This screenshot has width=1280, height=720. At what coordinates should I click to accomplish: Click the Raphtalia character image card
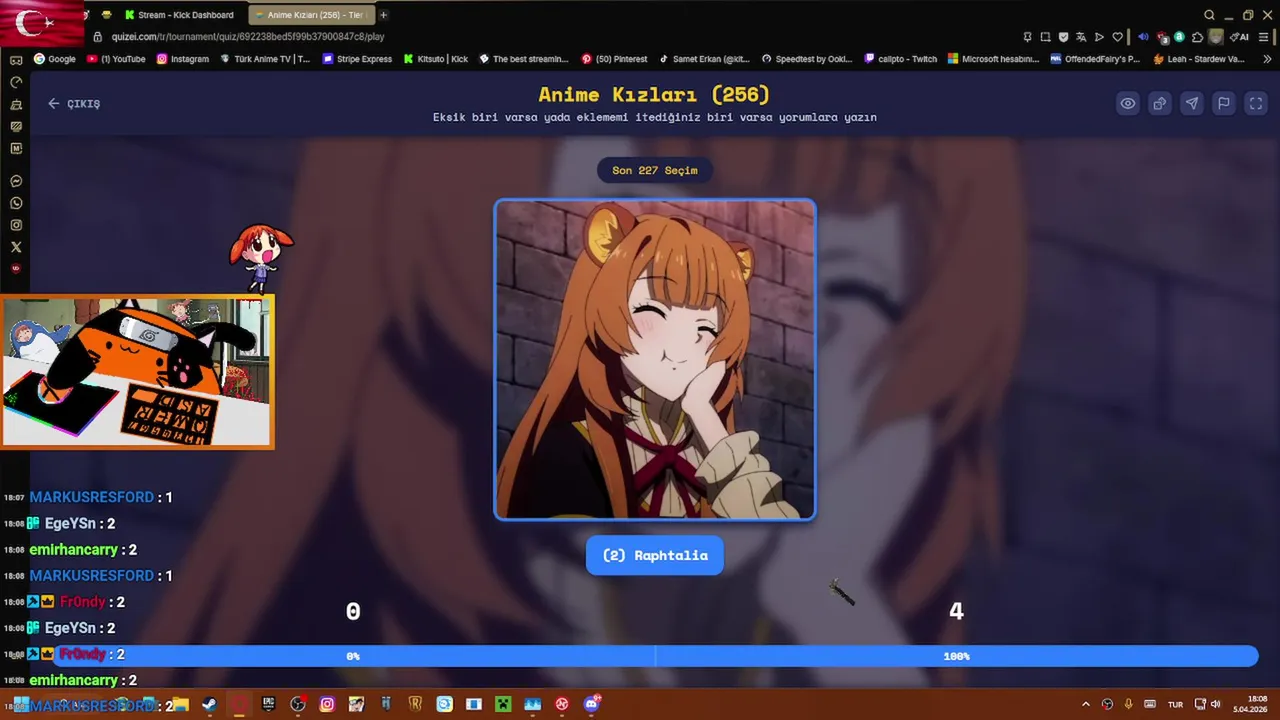655,360
